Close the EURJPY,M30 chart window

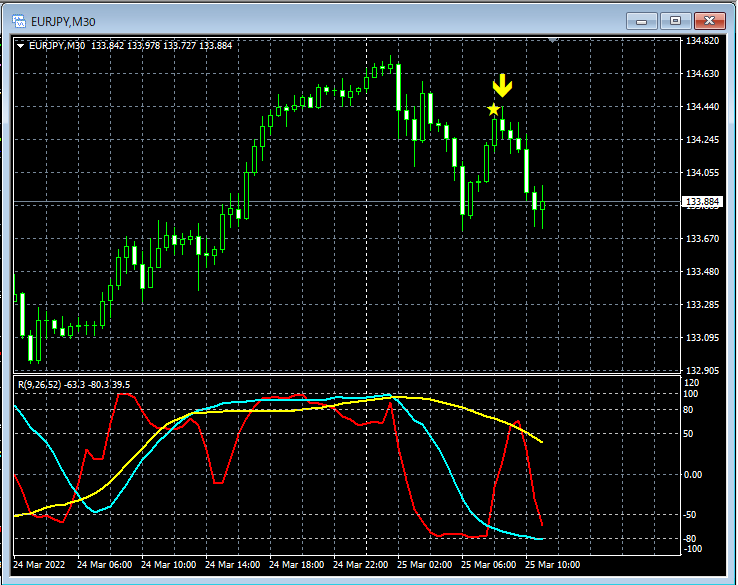[x=710, y=21]
